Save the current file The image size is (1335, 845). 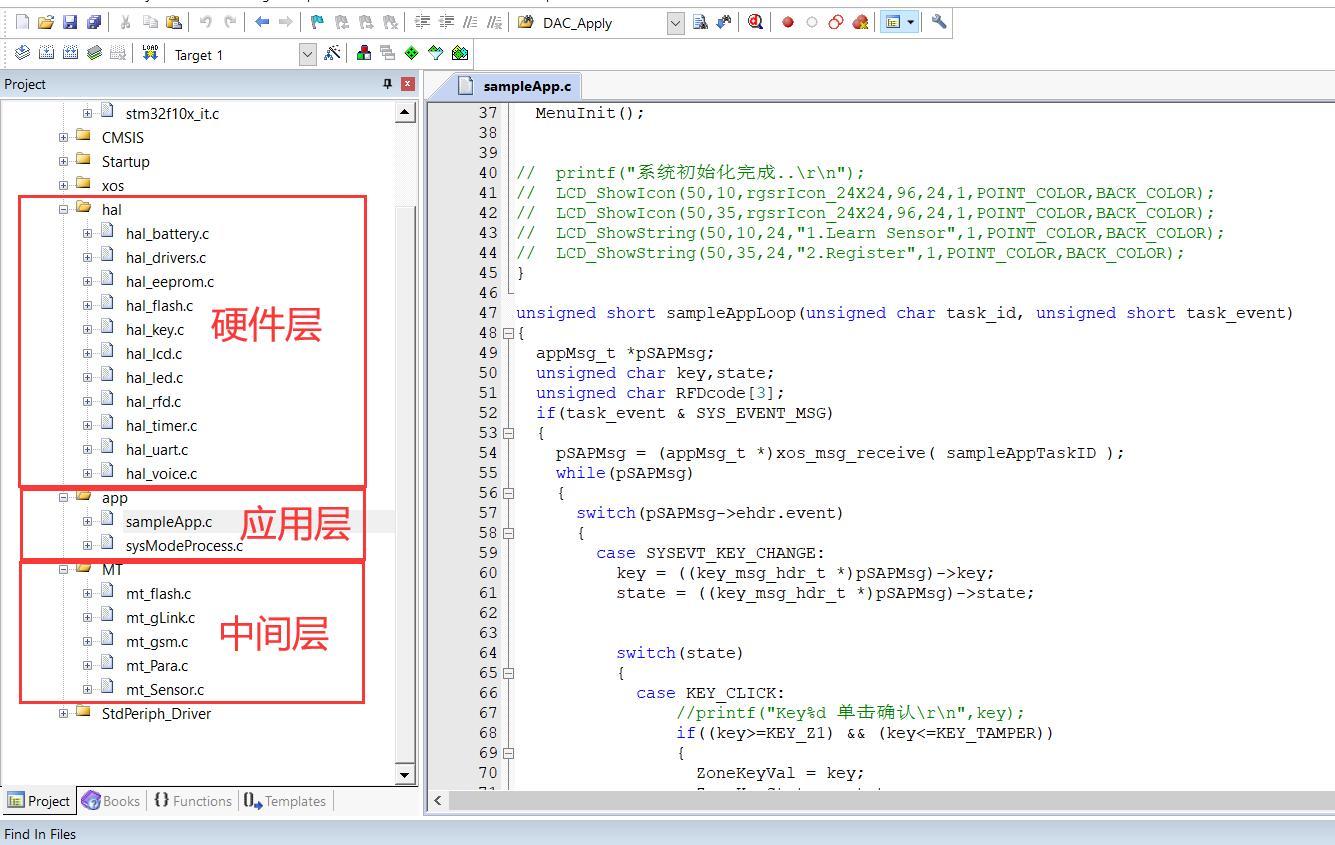tap(70, 22)
